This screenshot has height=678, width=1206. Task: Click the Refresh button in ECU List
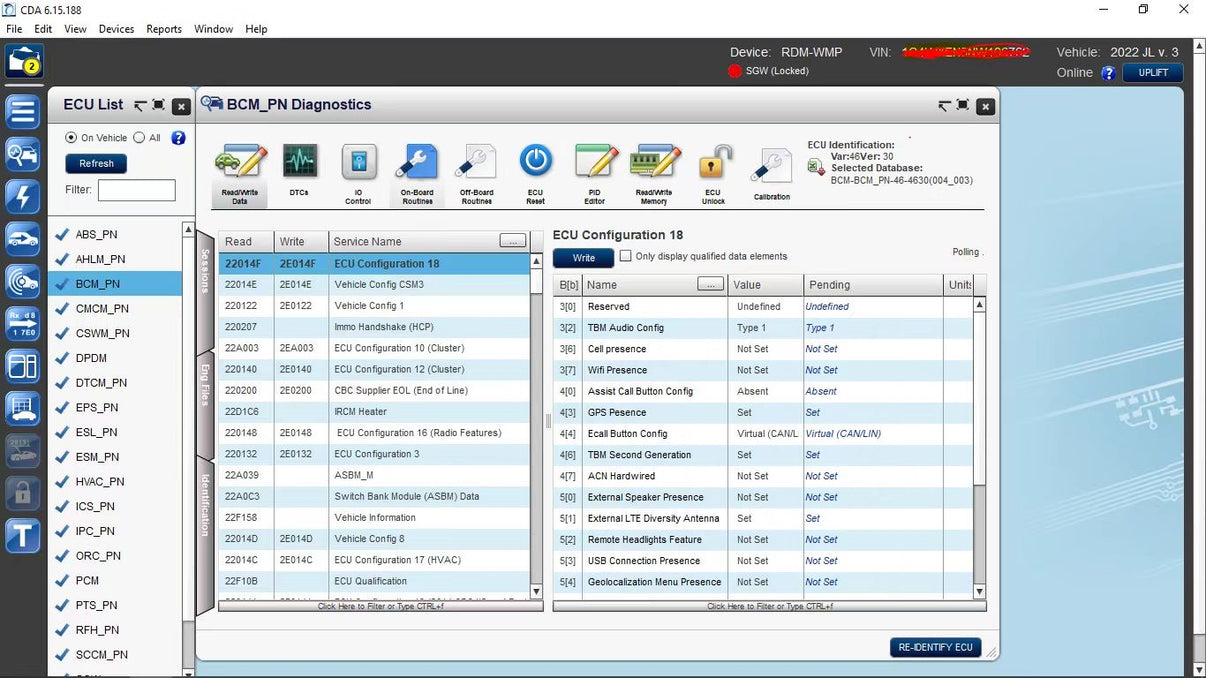pyautogui.click(x=95, y=163)
